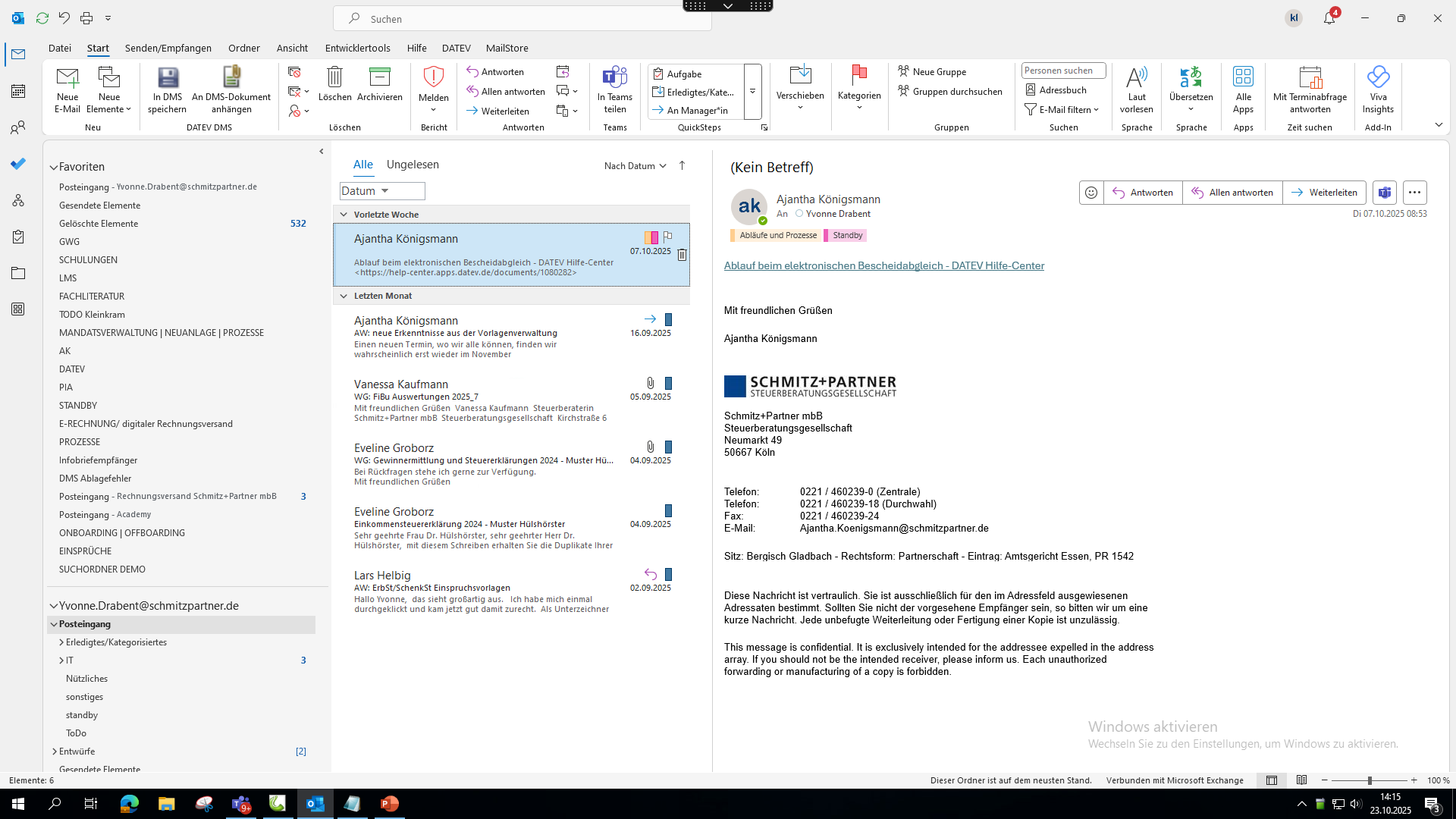
Task: Open Teams chat icon in message header
Action: (1385, 193)
